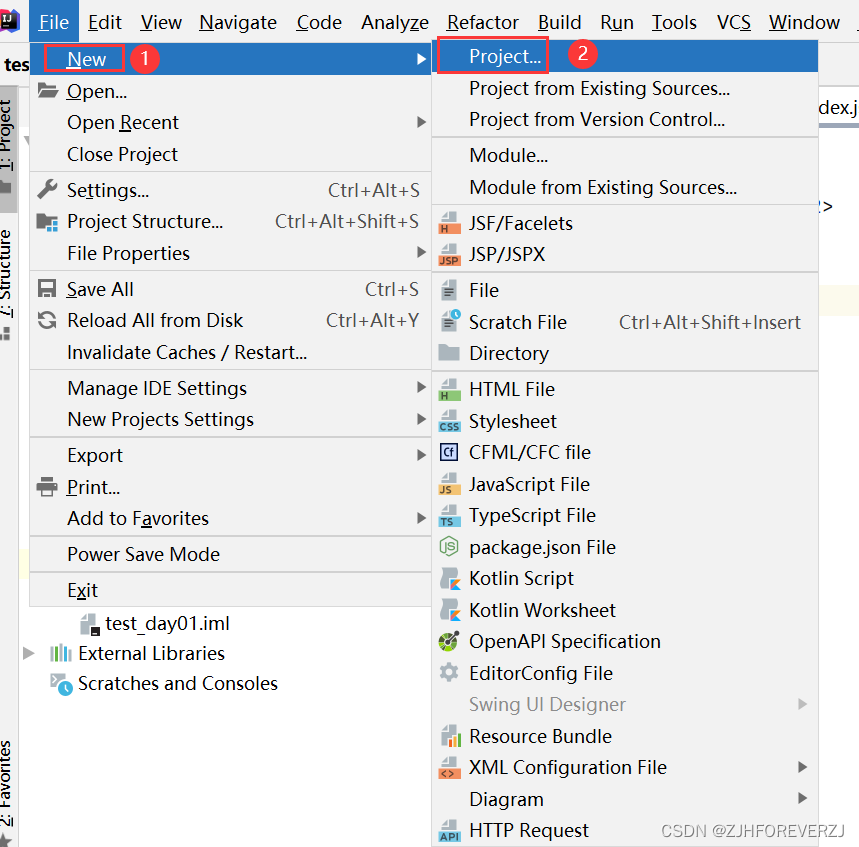Screen dimensions: 859x847
Task: Open the Edit menu
Action: pos(105,22)
